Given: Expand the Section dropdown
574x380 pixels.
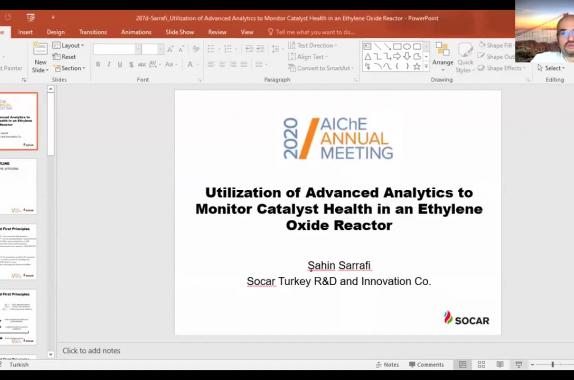Looking at the screenshot, I should [x=69, y=68].
